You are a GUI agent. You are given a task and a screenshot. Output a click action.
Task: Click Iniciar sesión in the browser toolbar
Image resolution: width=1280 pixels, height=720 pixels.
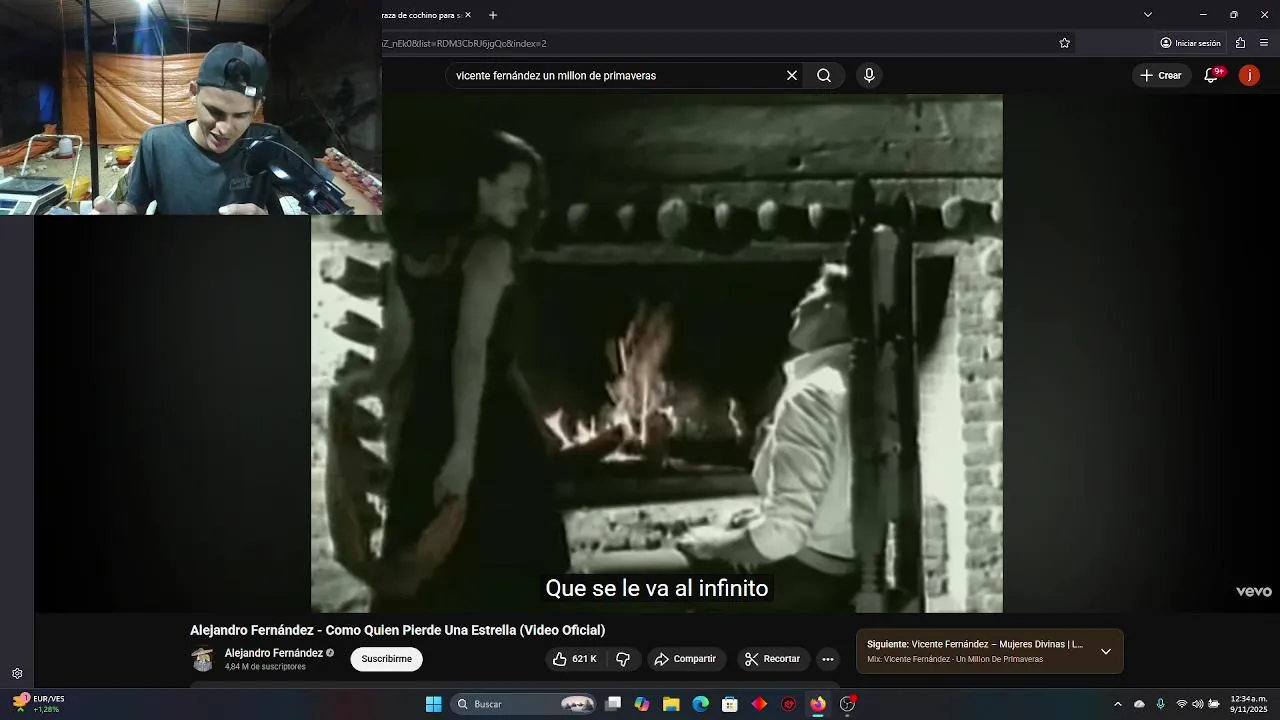tap(1190, 43)
